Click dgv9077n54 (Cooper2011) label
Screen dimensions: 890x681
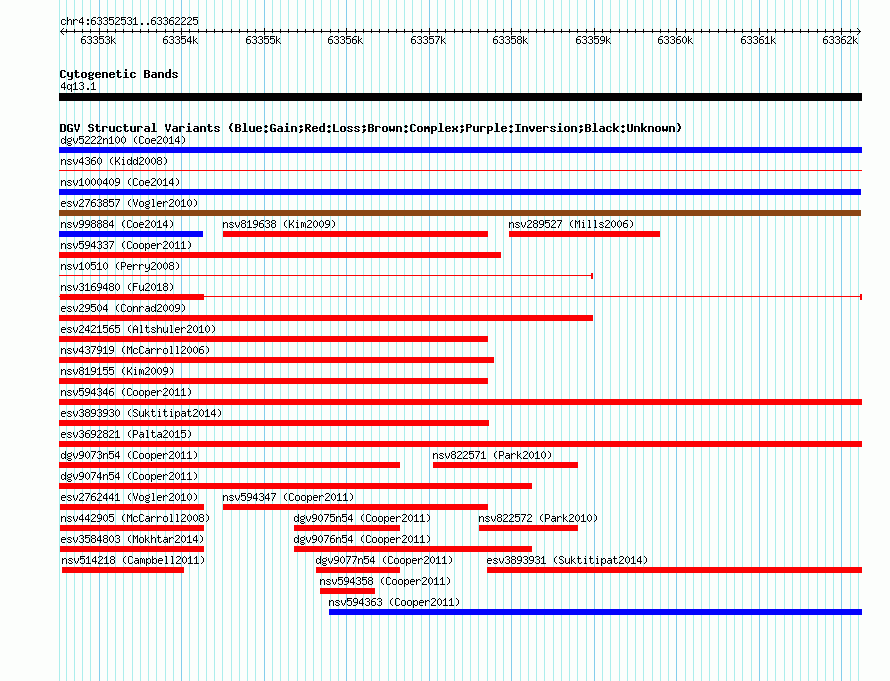click(384, 560)
